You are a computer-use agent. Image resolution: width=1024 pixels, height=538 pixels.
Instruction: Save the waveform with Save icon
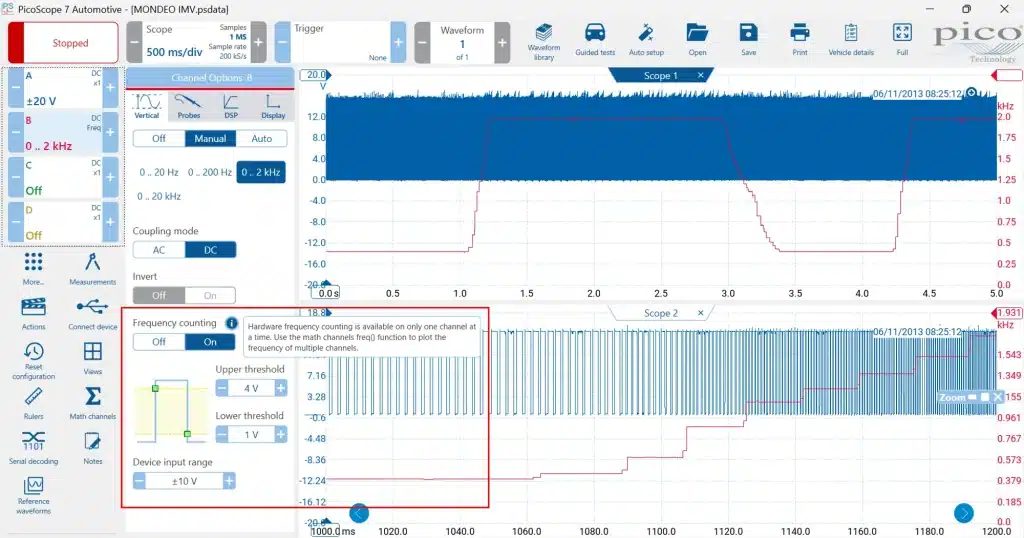[748, 40]
